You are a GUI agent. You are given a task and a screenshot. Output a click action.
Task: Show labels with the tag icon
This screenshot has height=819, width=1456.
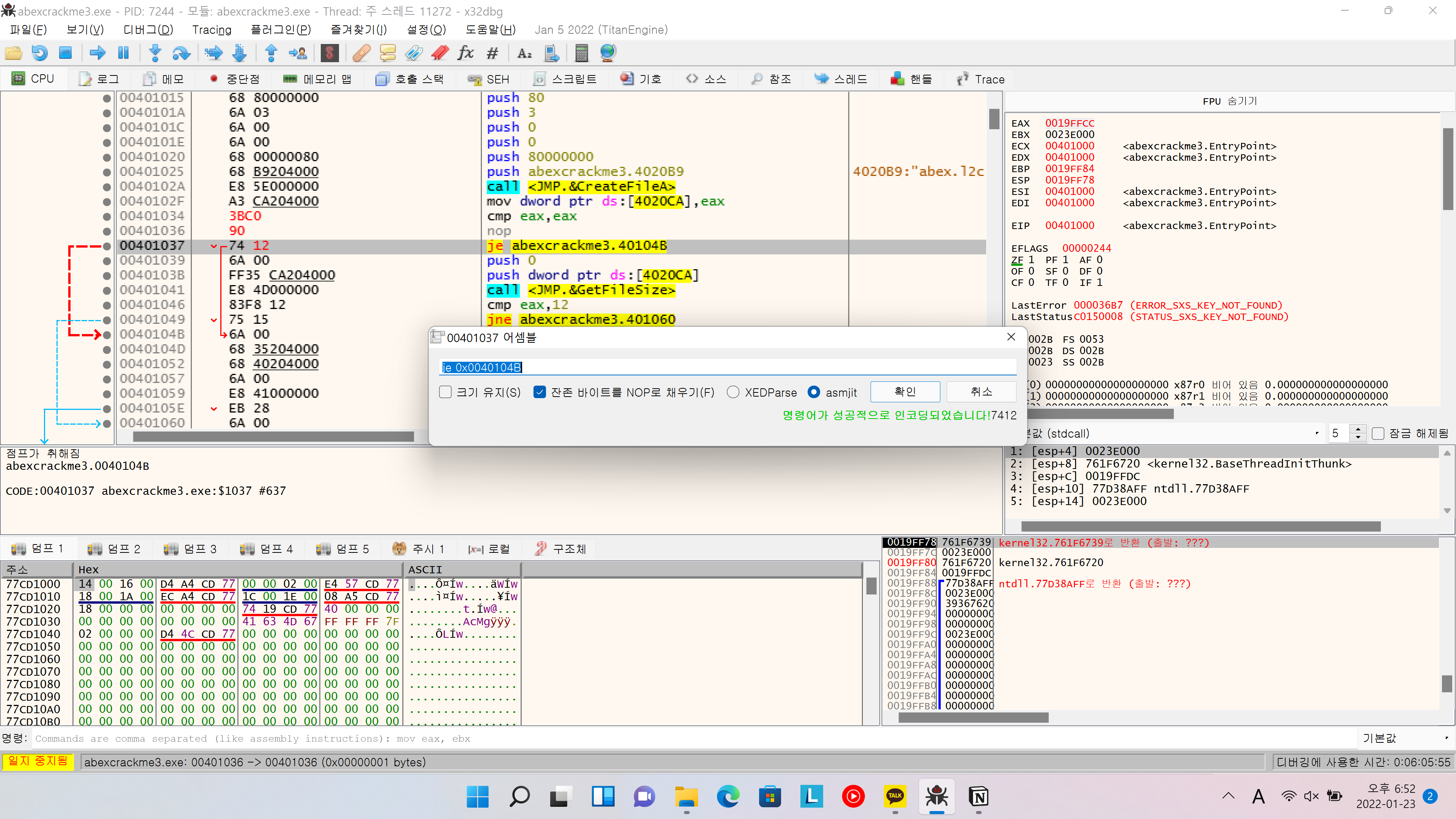point(414,54)
